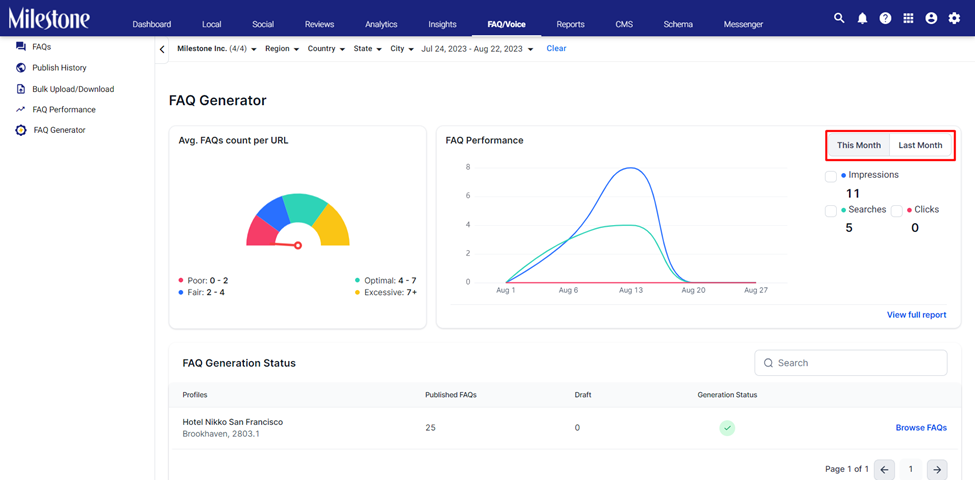The width and height of the screenshot is (975, 480).
Task: Switch to the Reviews tab
Action: 320,24
